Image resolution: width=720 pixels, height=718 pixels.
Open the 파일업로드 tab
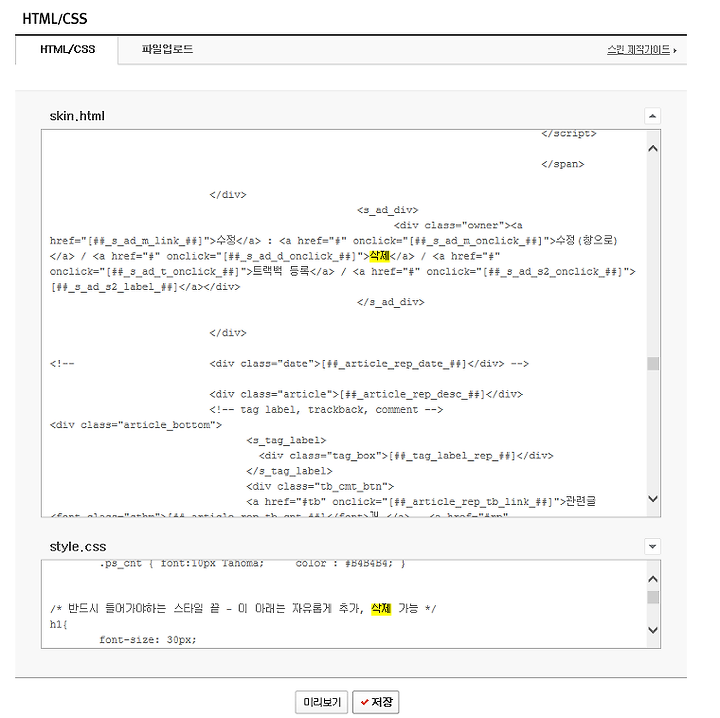pos(167,49)
